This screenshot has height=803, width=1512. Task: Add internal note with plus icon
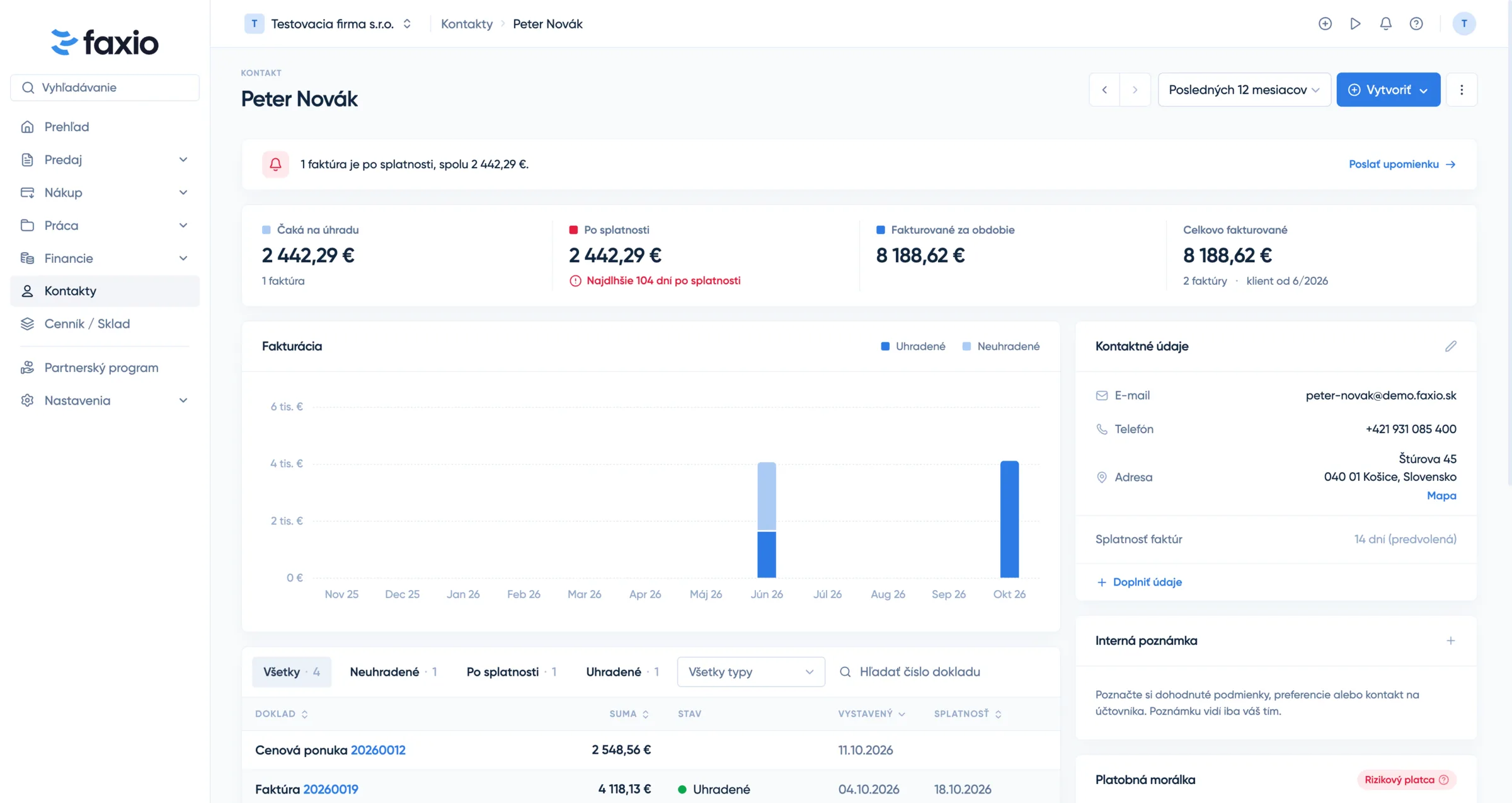(x=1450, y=640)
